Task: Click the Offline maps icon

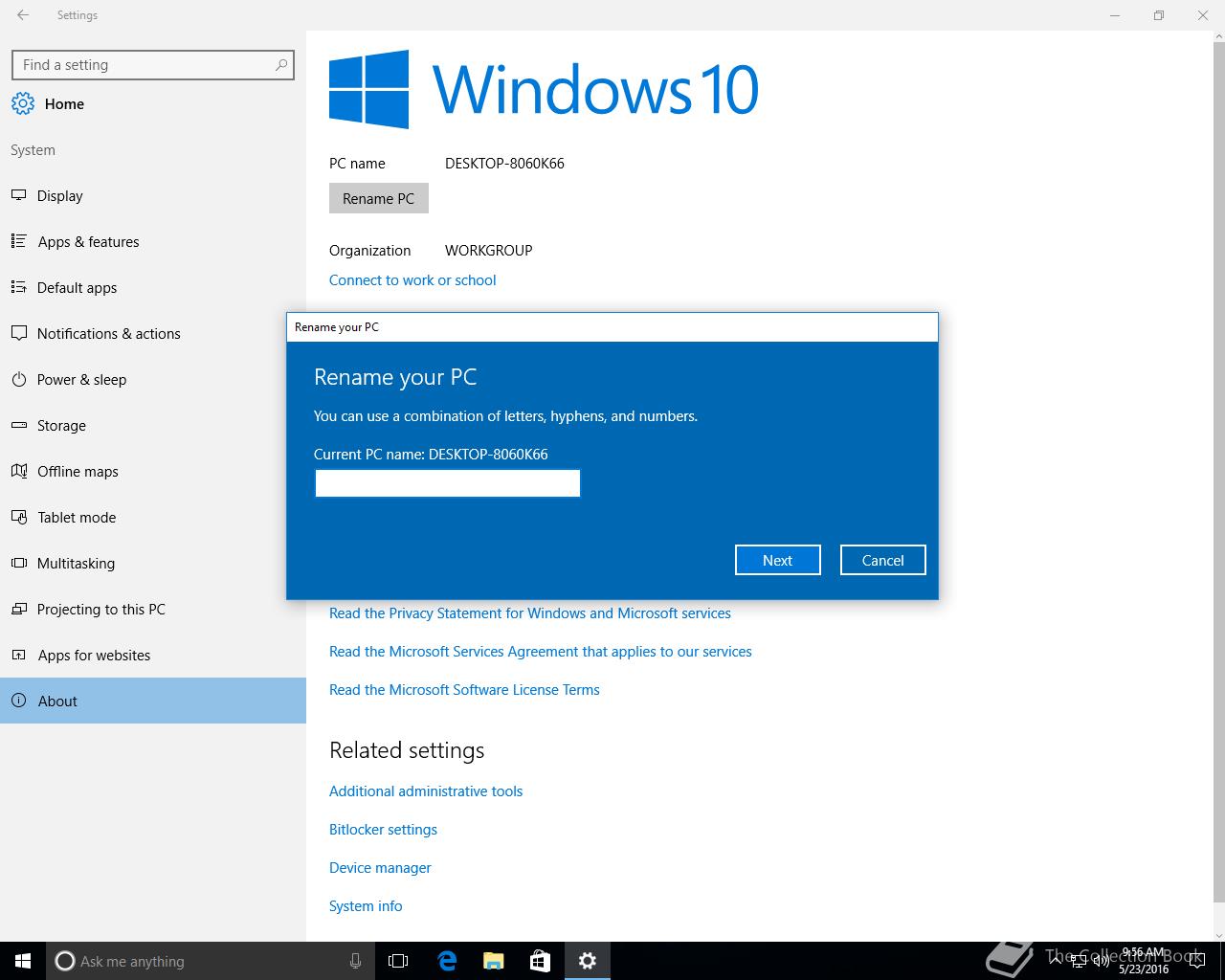Action: (18, 471)
